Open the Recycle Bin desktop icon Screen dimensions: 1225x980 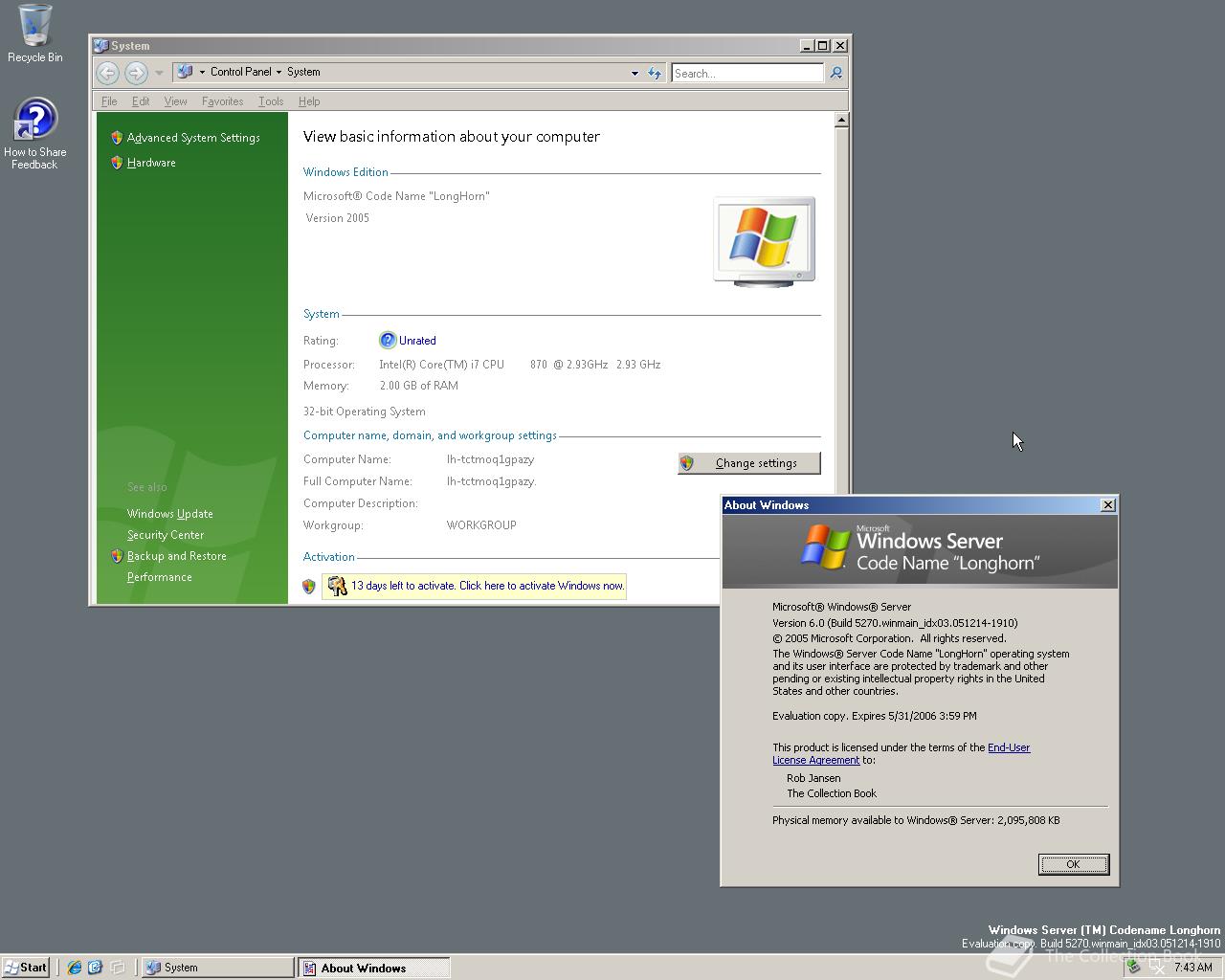35,33
